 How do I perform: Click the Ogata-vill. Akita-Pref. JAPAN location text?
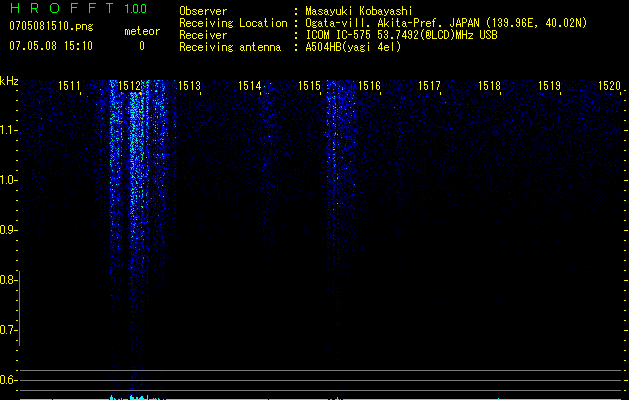(446, 23)
